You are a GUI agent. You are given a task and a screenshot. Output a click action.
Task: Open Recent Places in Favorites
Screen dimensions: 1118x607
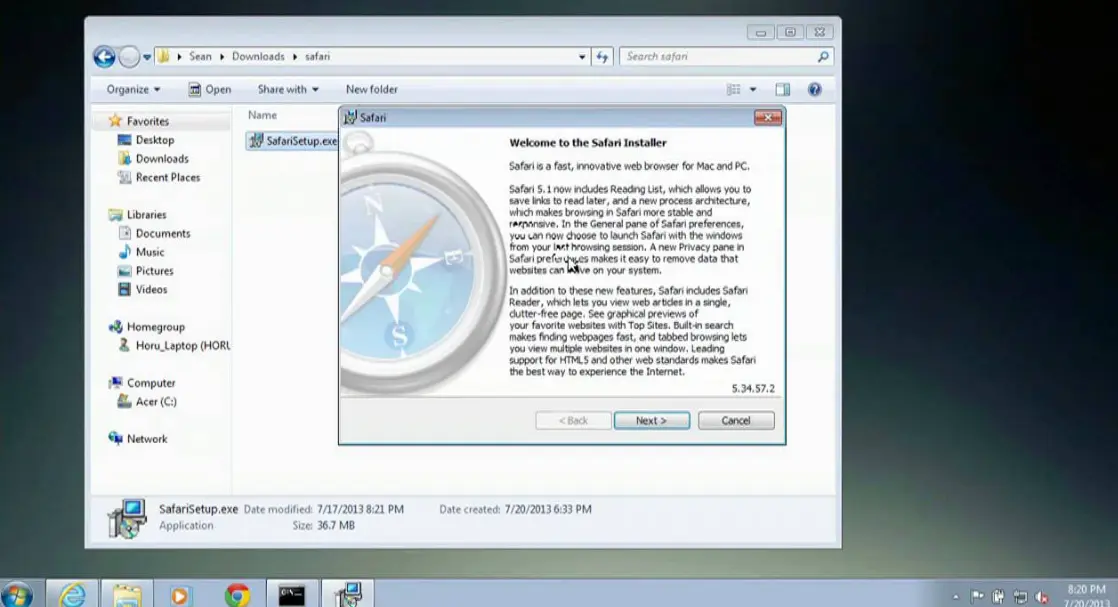(168, 177)
